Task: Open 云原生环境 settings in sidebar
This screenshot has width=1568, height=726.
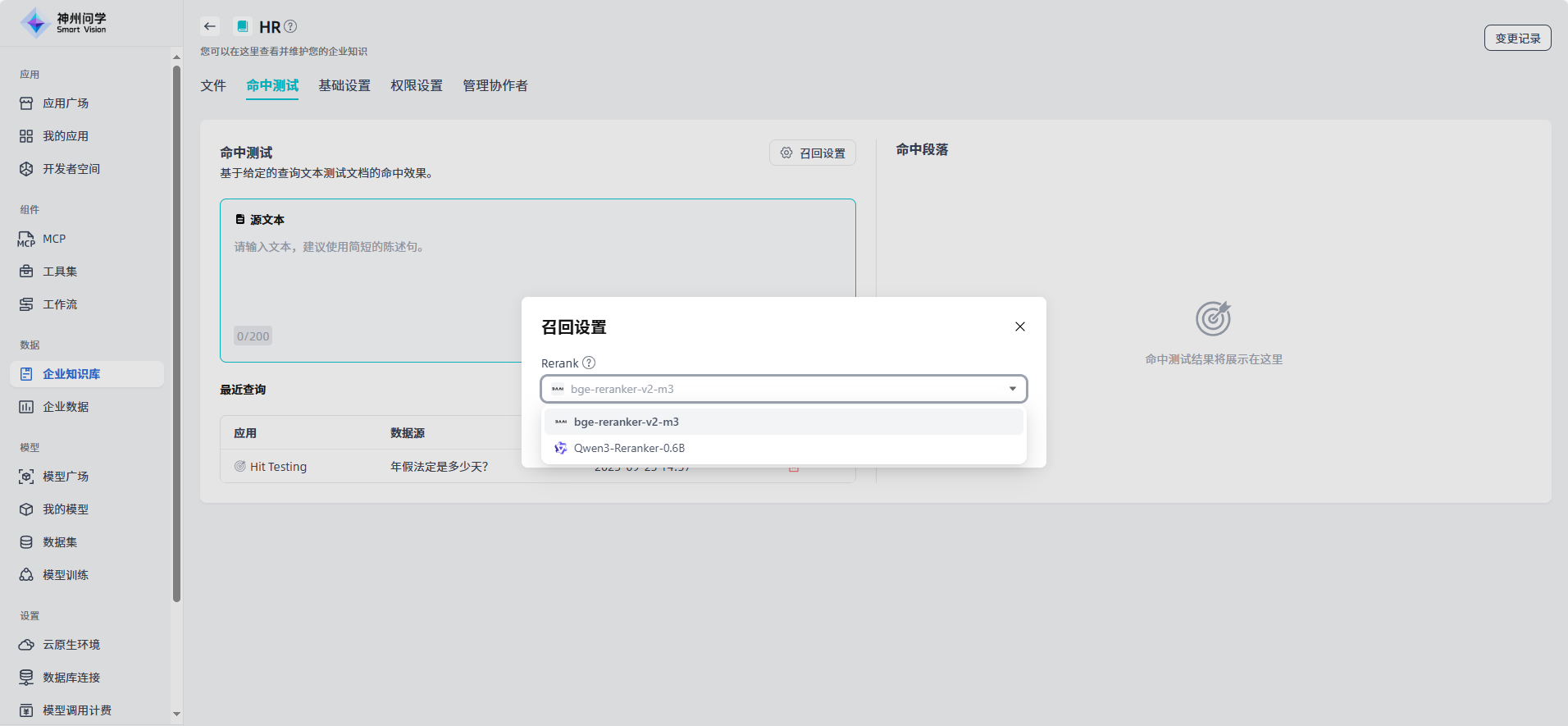Action: tap(71, 645)
